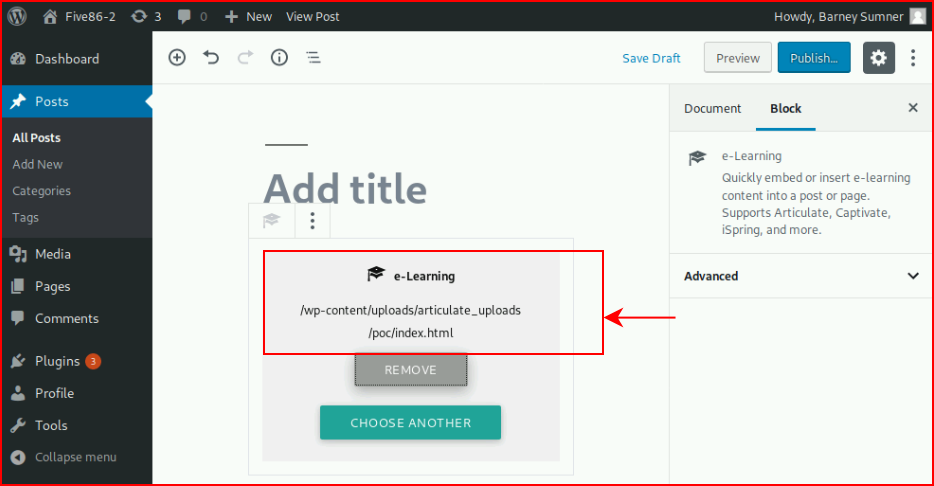
Task: Open the editor's more tools vertical dots
Action: point(913,58)
